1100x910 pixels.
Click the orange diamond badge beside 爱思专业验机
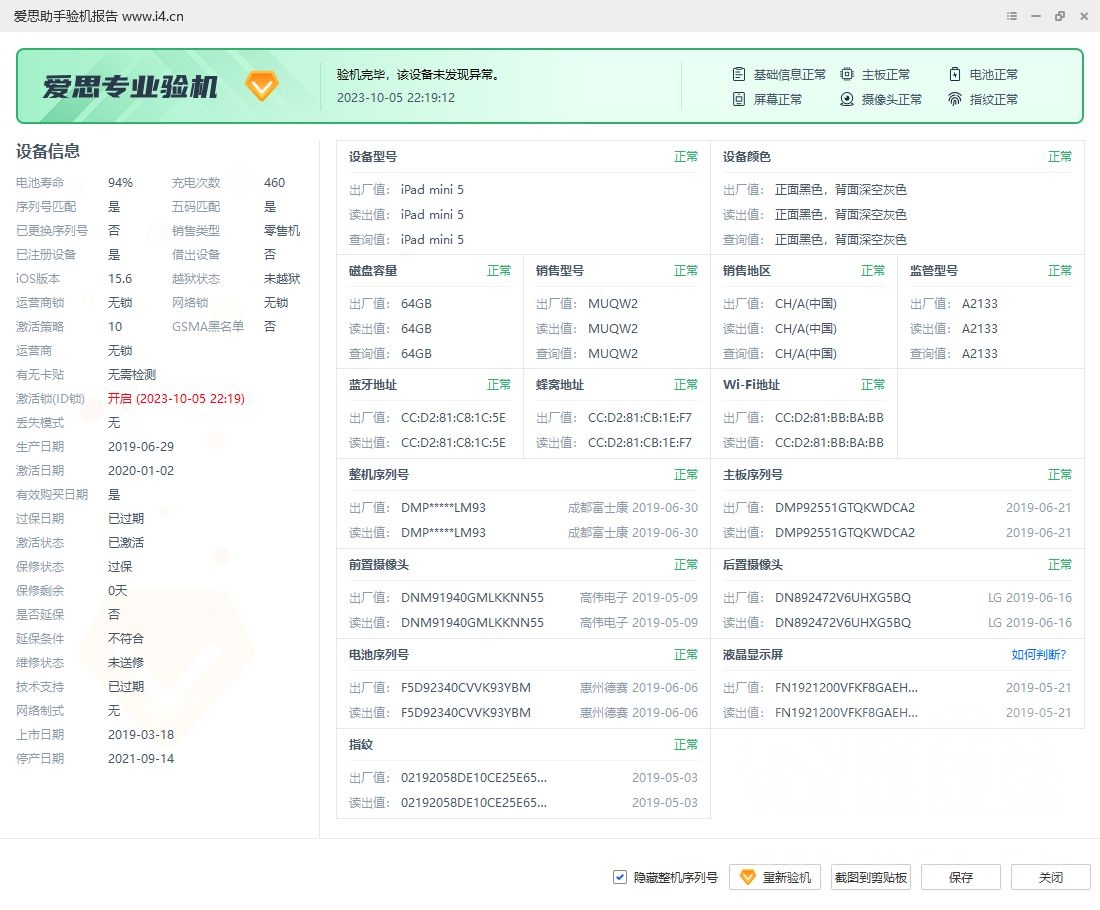[x=262, y=86]
